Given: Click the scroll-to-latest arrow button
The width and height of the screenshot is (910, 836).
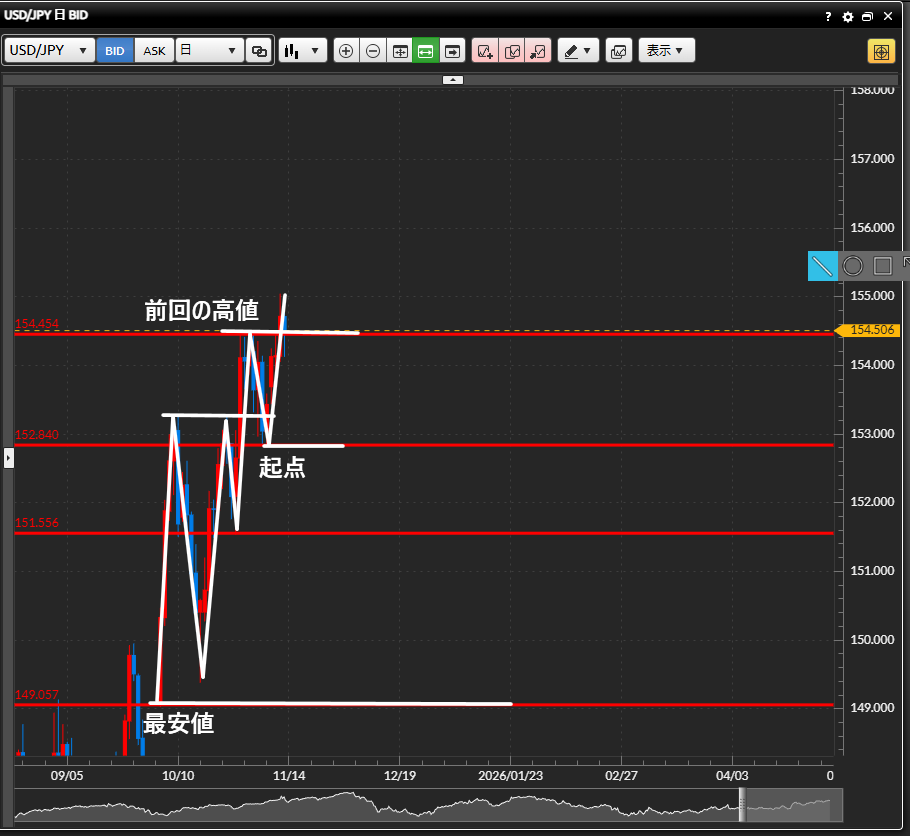Looking at the screenshot, I should 453,51.
